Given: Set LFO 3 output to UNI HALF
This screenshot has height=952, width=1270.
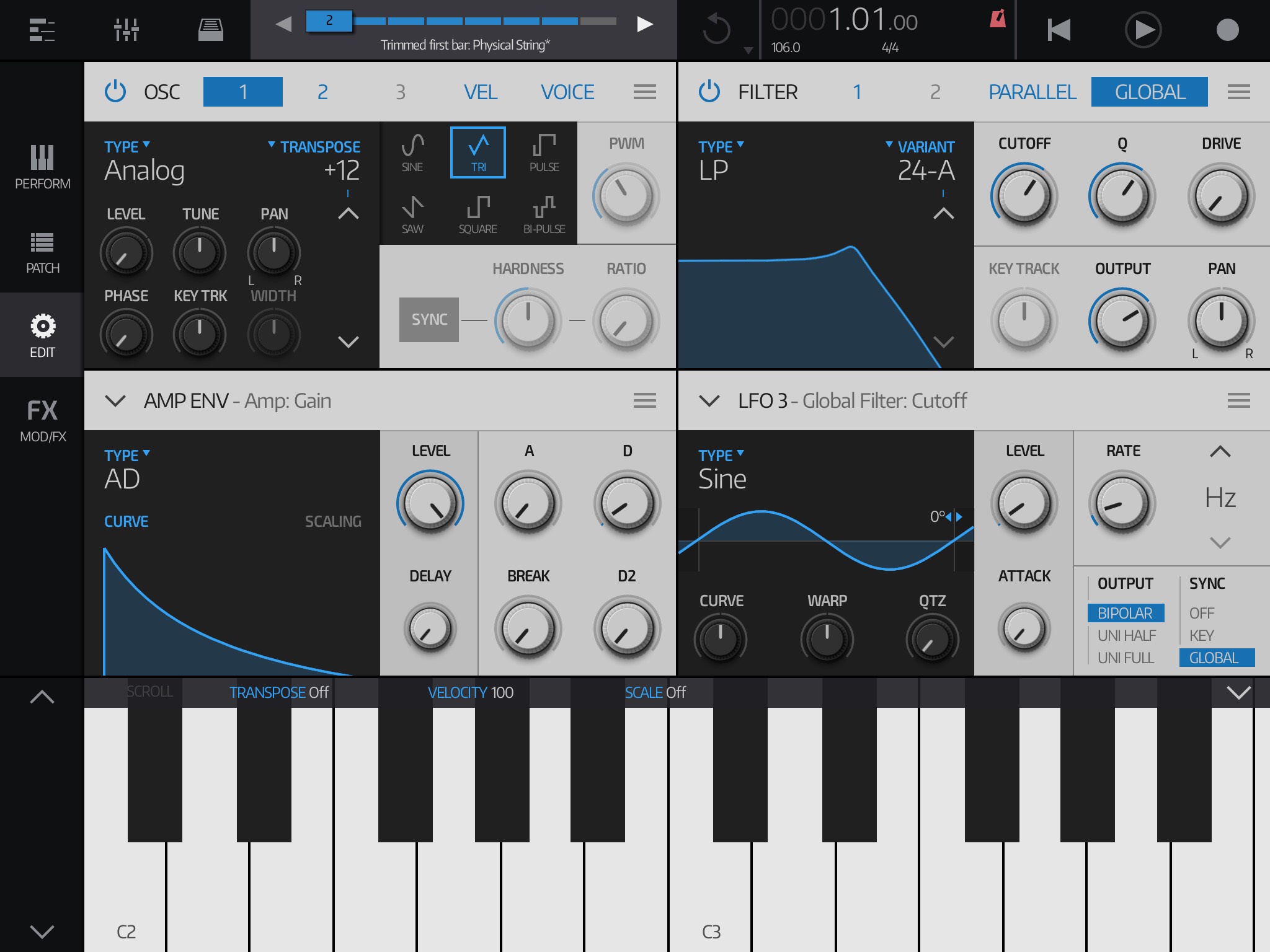Looking at the screenshot, I should click(x=1128, y=635).
